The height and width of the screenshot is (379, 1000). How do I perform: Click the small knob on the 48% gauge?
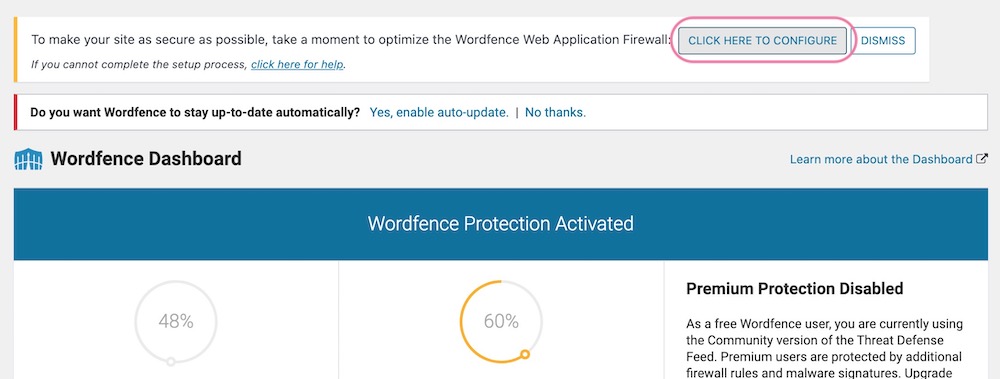point(171,362)
